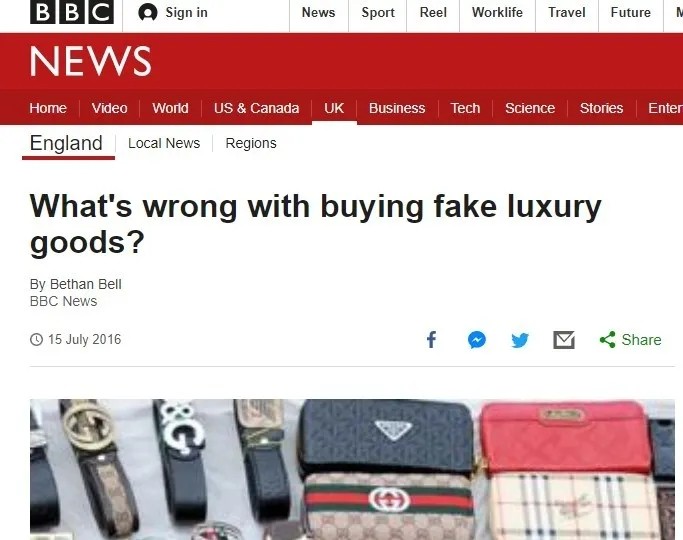Viewport: 683px width, 540px height.
Task: Open the Local News link
Action: coord(164,143)
